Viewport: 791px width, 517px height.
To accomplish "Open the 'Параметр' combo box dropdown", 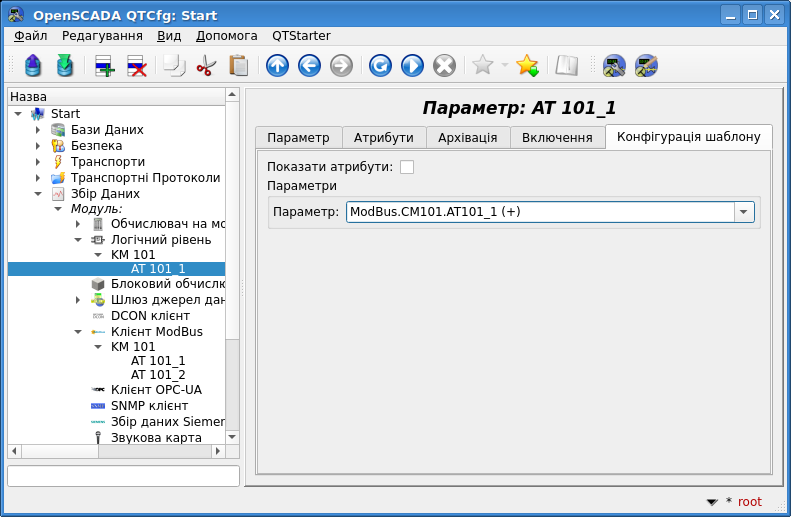I will point(743,212).
